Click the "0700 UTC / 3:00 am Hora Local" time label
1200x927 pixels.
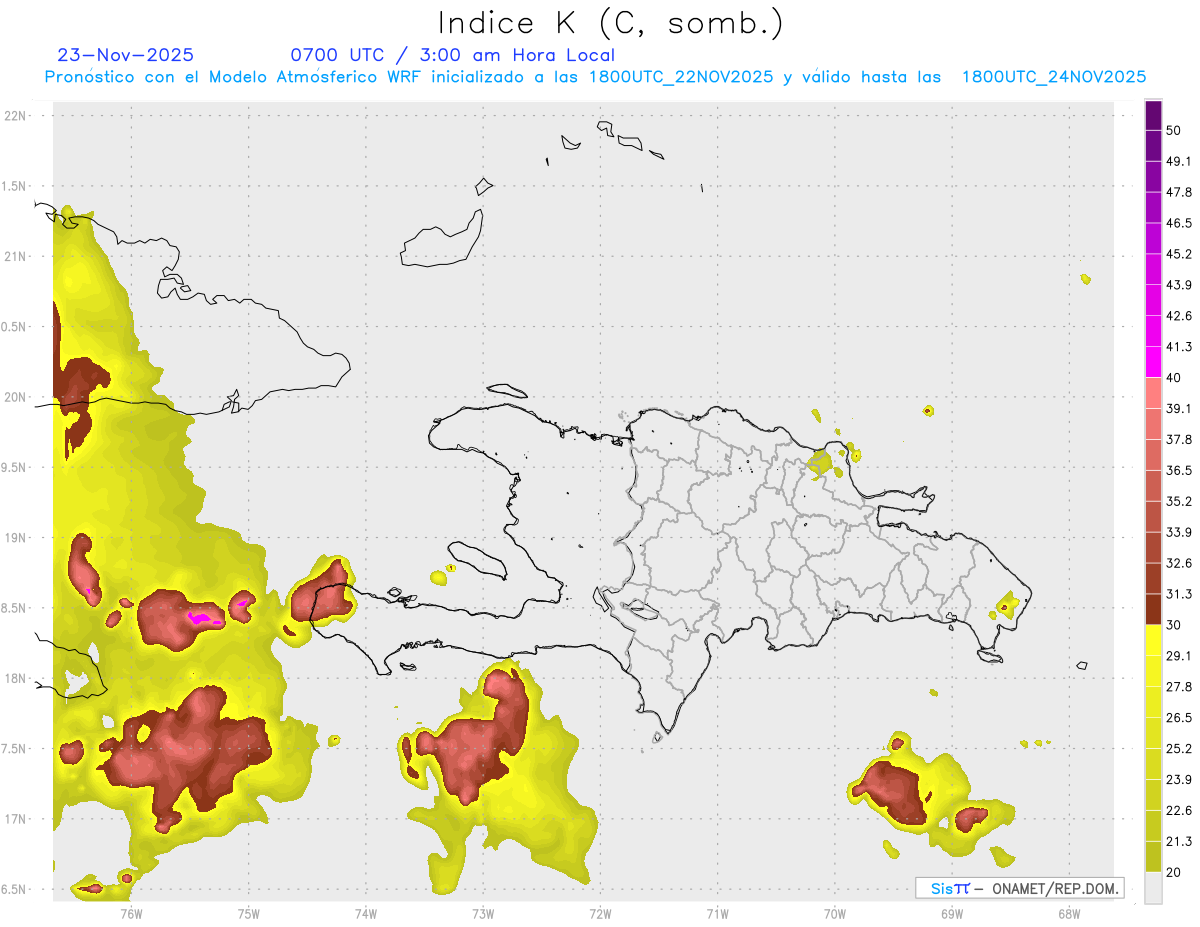(x=453, y=55)
